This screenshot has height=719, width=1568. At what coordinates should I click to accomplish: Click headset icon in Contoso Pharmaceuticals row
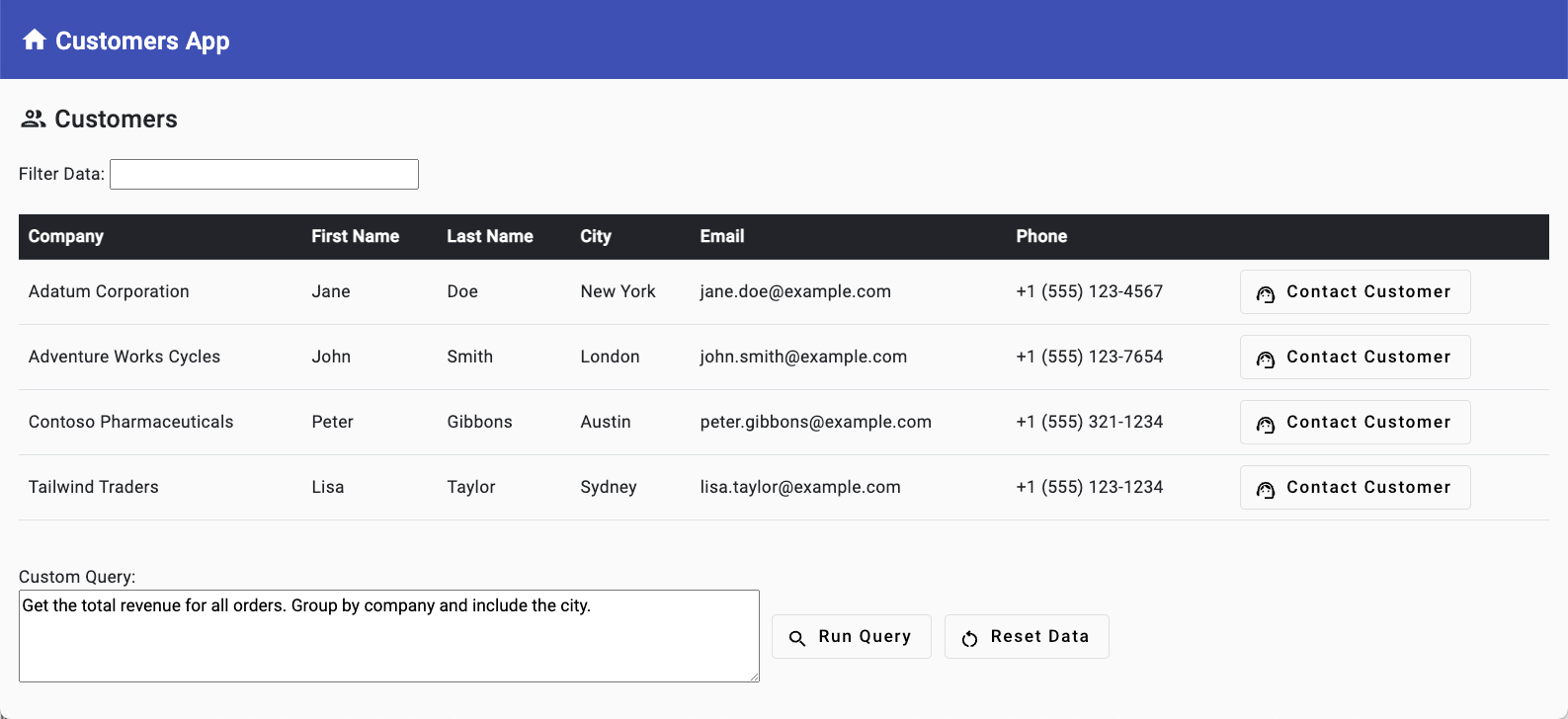[1266, 424]
